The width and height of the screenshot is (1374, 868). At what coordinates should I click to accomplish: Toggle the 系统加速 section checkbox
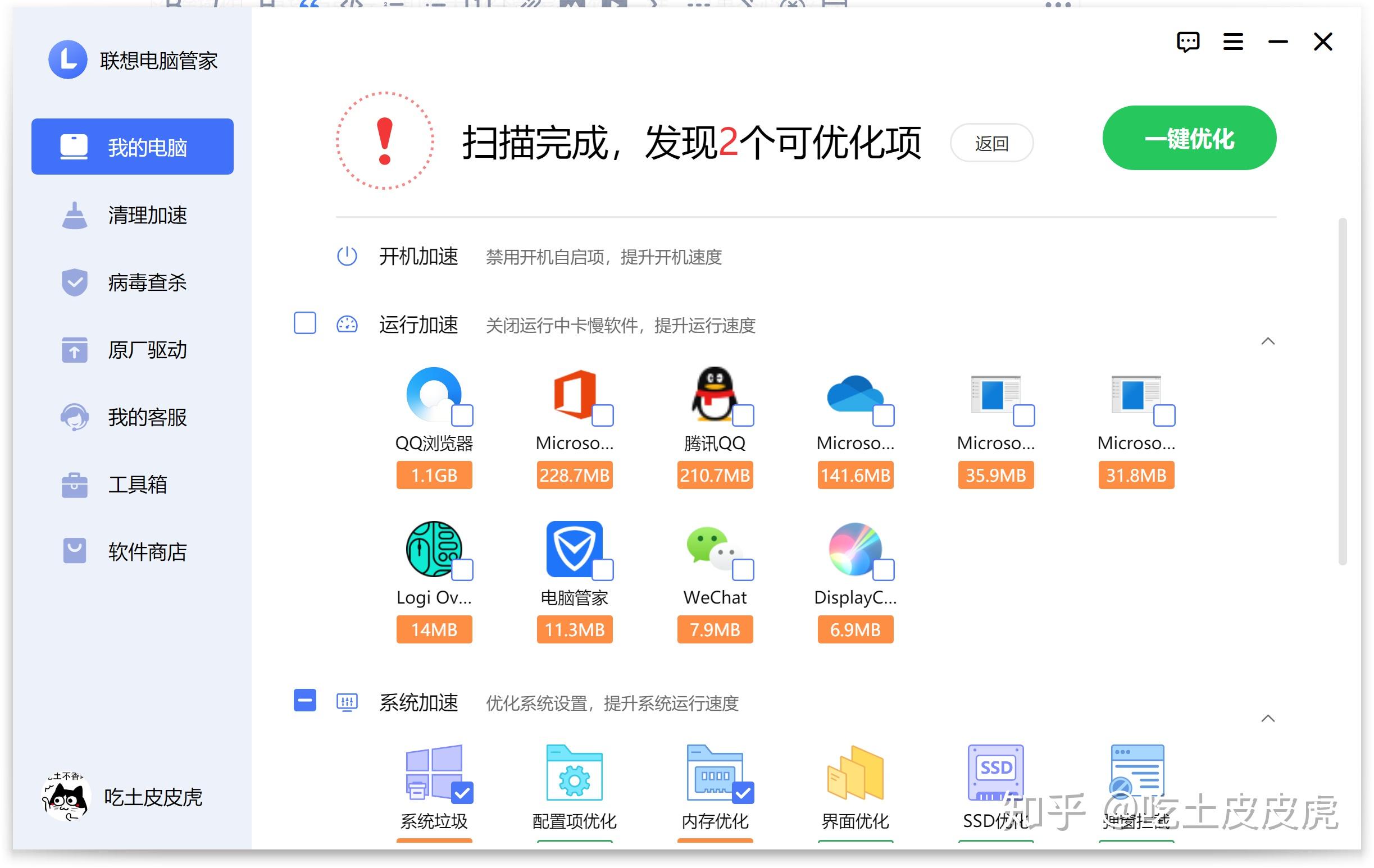tap(304, 700)
